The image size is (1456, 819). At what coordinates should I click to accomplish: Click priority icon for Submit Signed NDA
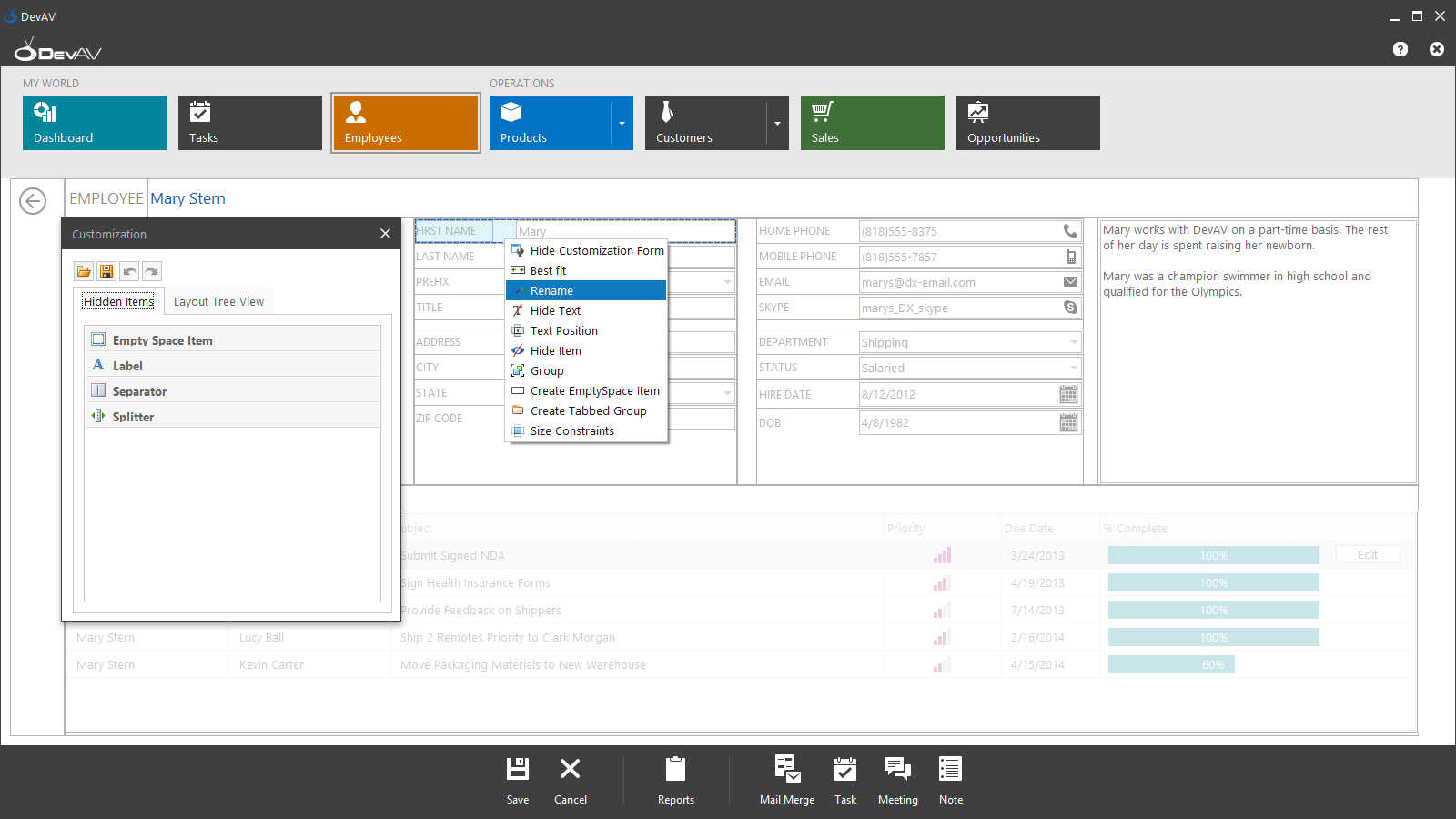pyautogui.click(x=942, y=555)
